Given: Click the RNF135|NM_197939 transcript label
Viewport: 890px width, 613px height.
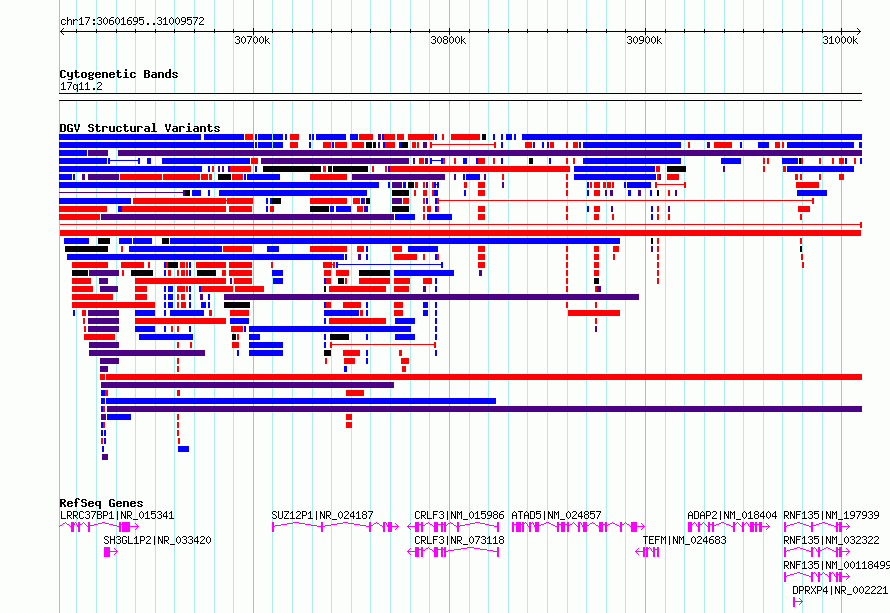Looking at the screenshot, I should pyautogui.click(x=832, y=515).
